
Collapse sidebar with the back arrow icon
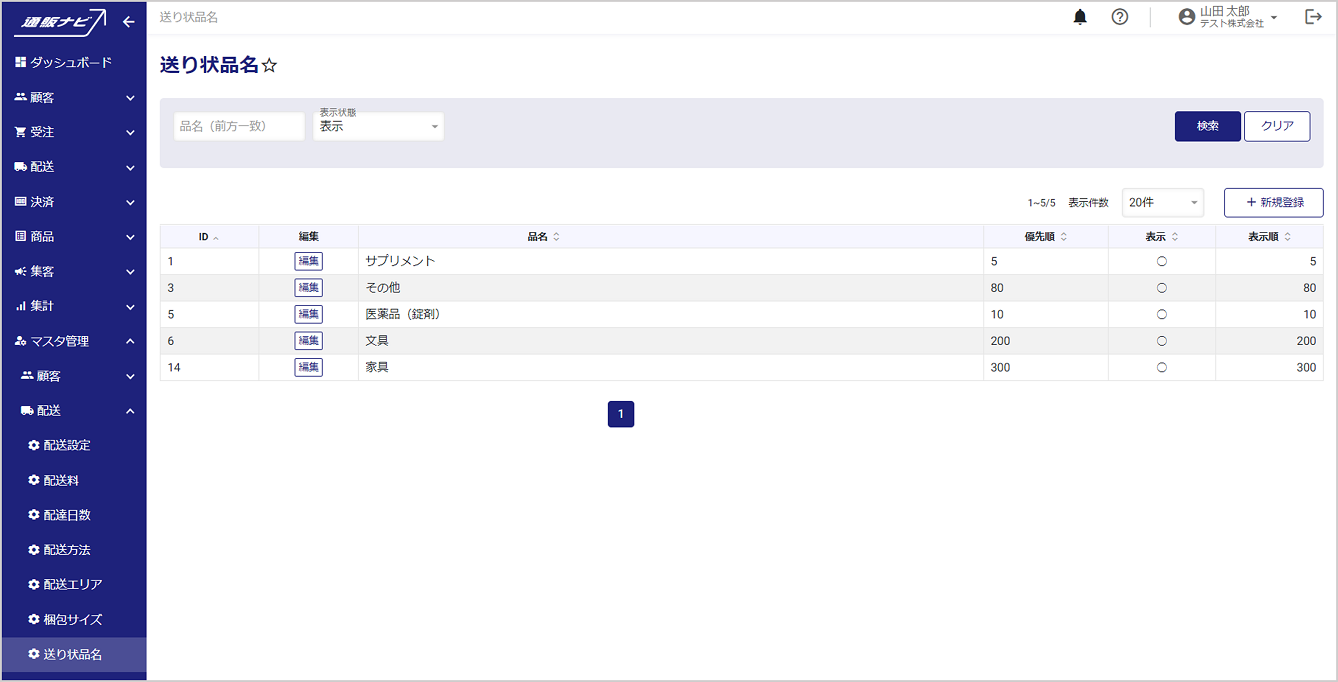tap(128, 21)
